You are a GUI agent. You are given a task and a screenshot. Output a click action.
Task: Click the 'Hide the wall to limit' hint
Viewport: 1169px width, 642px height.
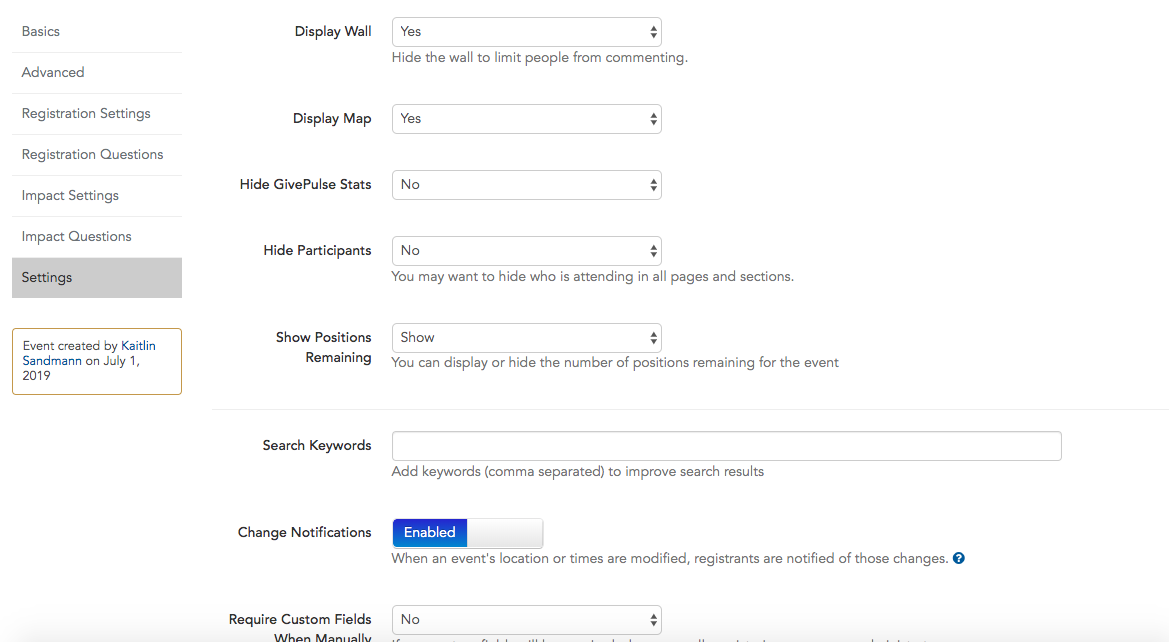(x=540, y=57)
